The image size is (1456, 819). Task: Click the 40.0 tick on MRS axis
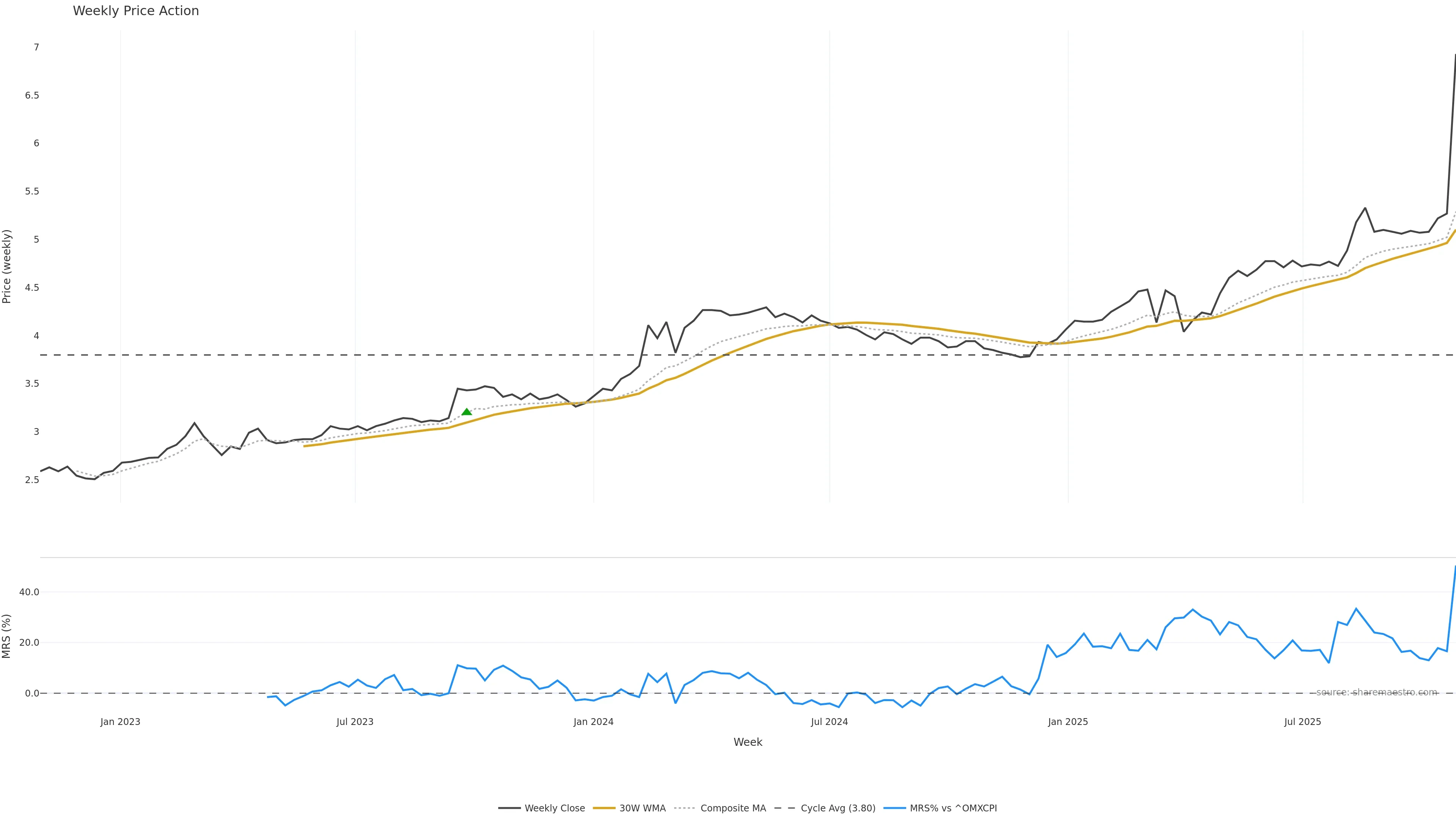(x=29, y=592)
